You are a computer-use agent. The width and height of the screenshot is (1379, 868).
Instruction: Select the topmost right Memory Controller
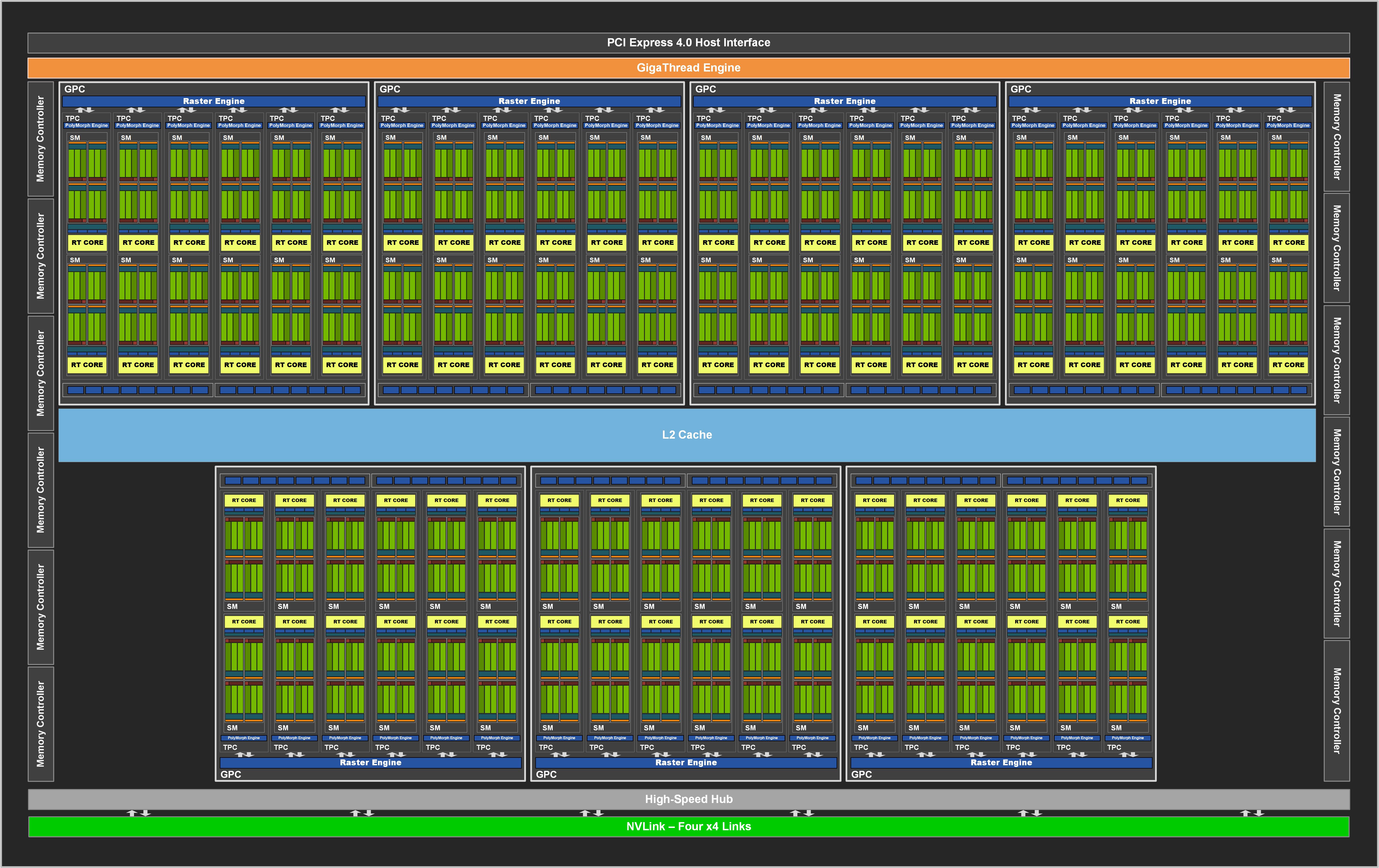coord(1337,137)
